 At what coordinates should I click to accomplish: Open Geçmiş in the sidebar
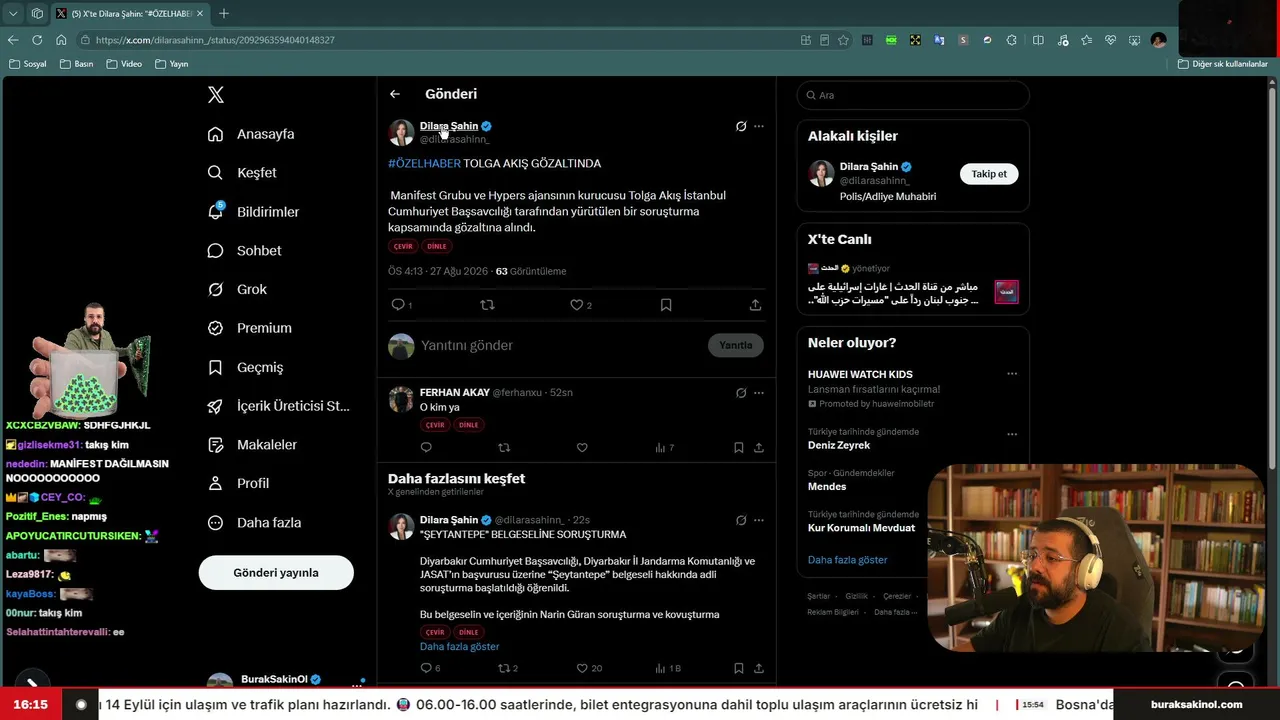[x=245, y=367]
